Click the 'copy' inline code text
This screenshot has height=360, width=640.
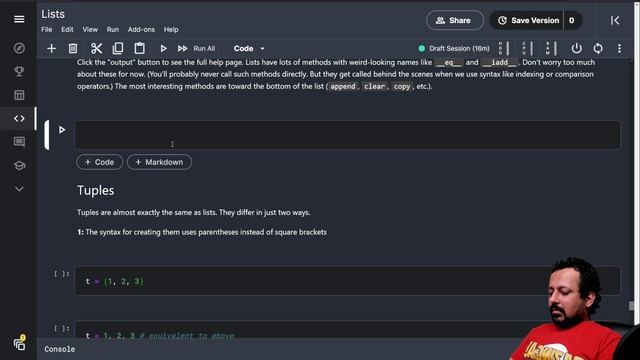coord(402,87)
